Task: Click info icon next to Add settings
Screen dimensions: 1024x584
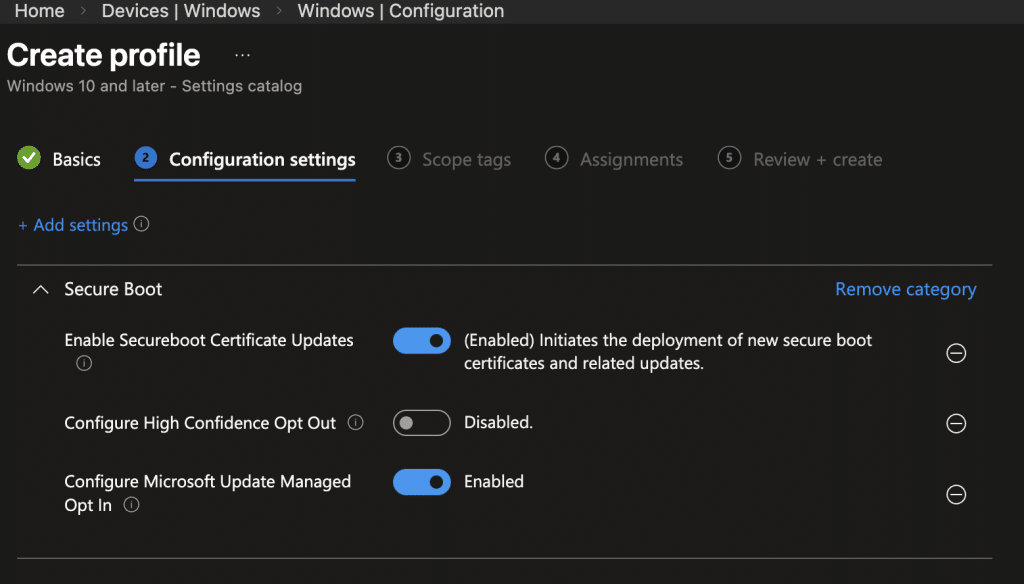Action: 142,225
